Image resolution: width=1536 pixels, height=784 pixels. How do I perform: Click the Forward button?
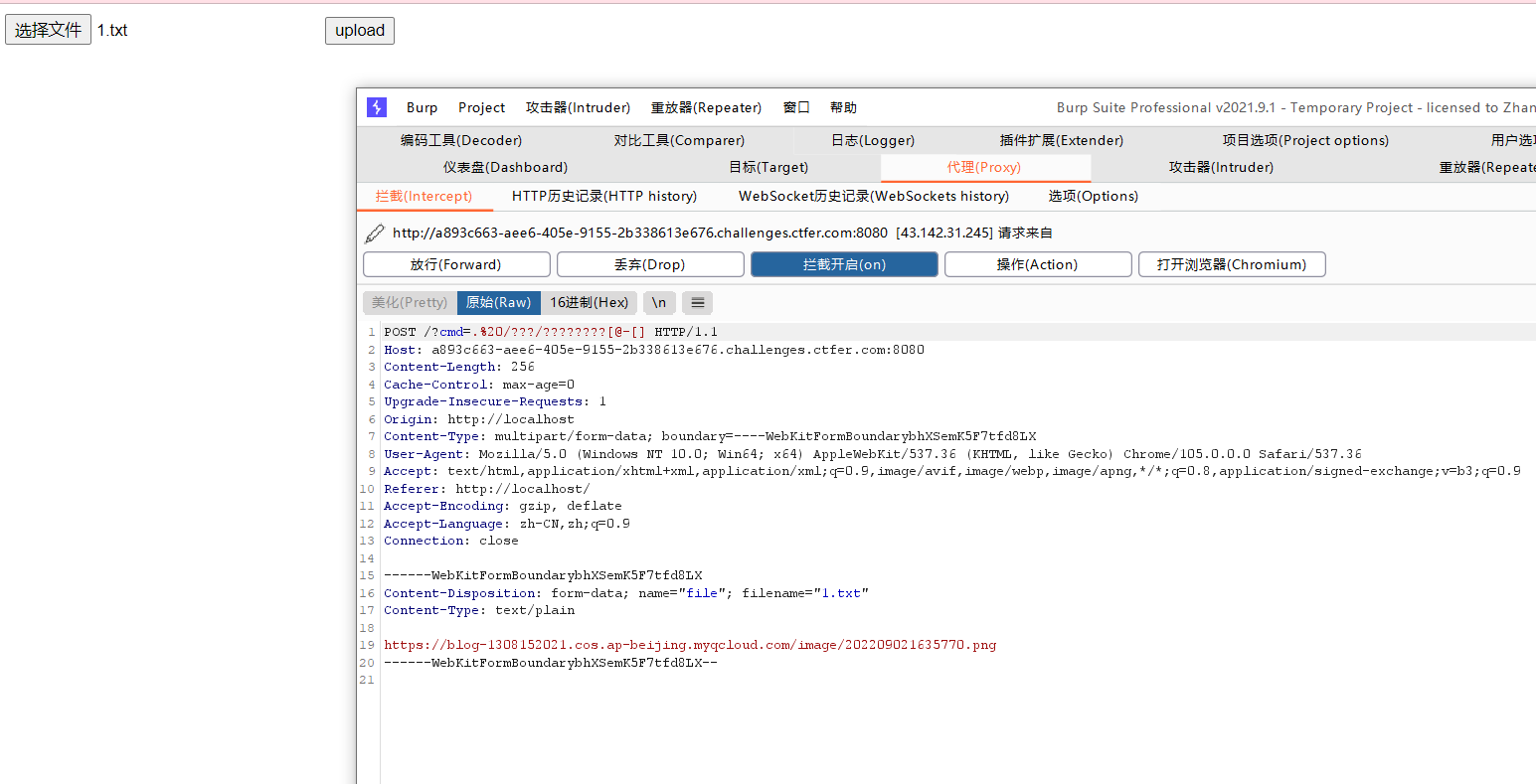456,264
